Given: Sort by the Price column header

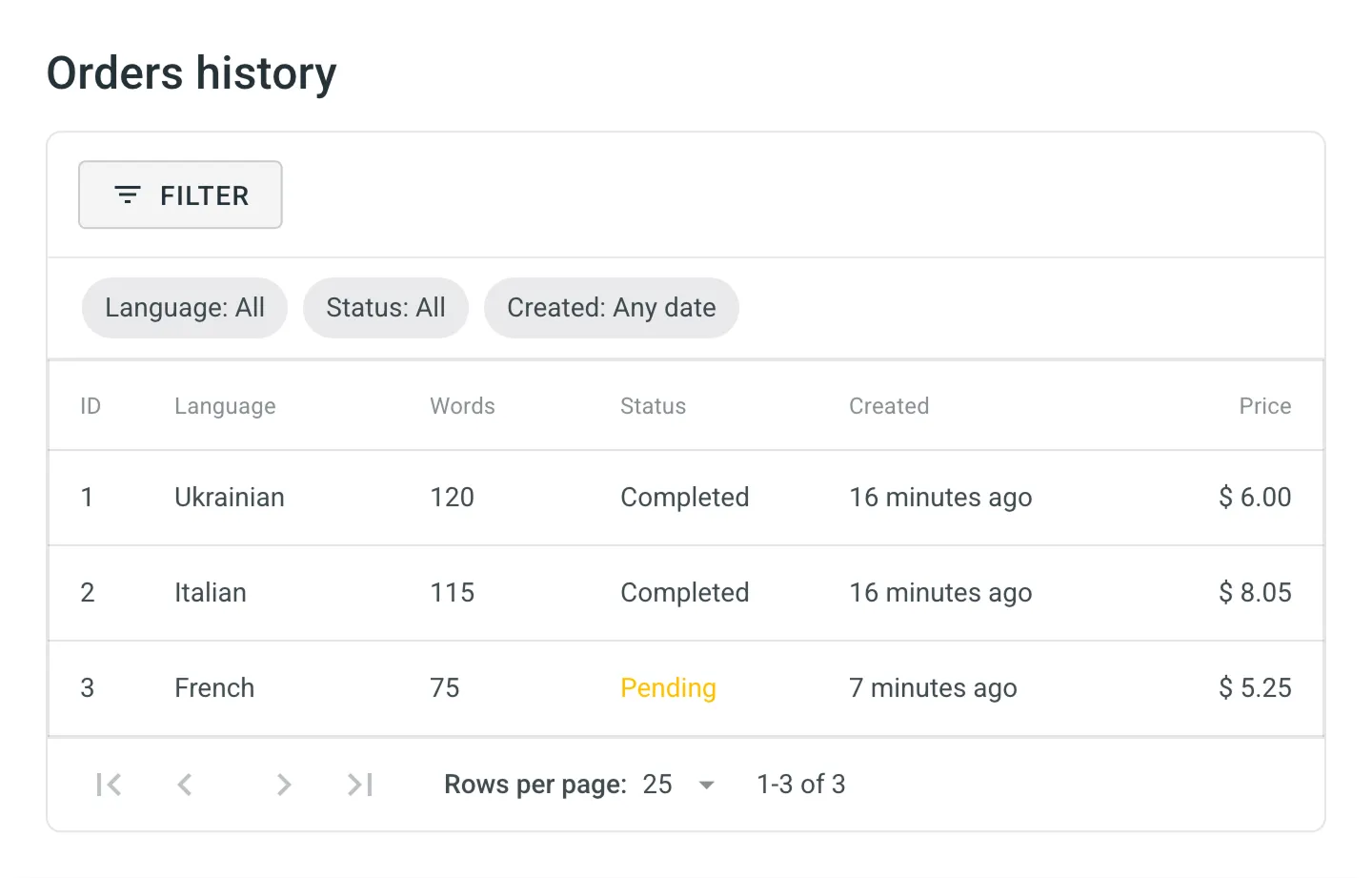Looking at the screenshot, I should (x=1264, y=405).
